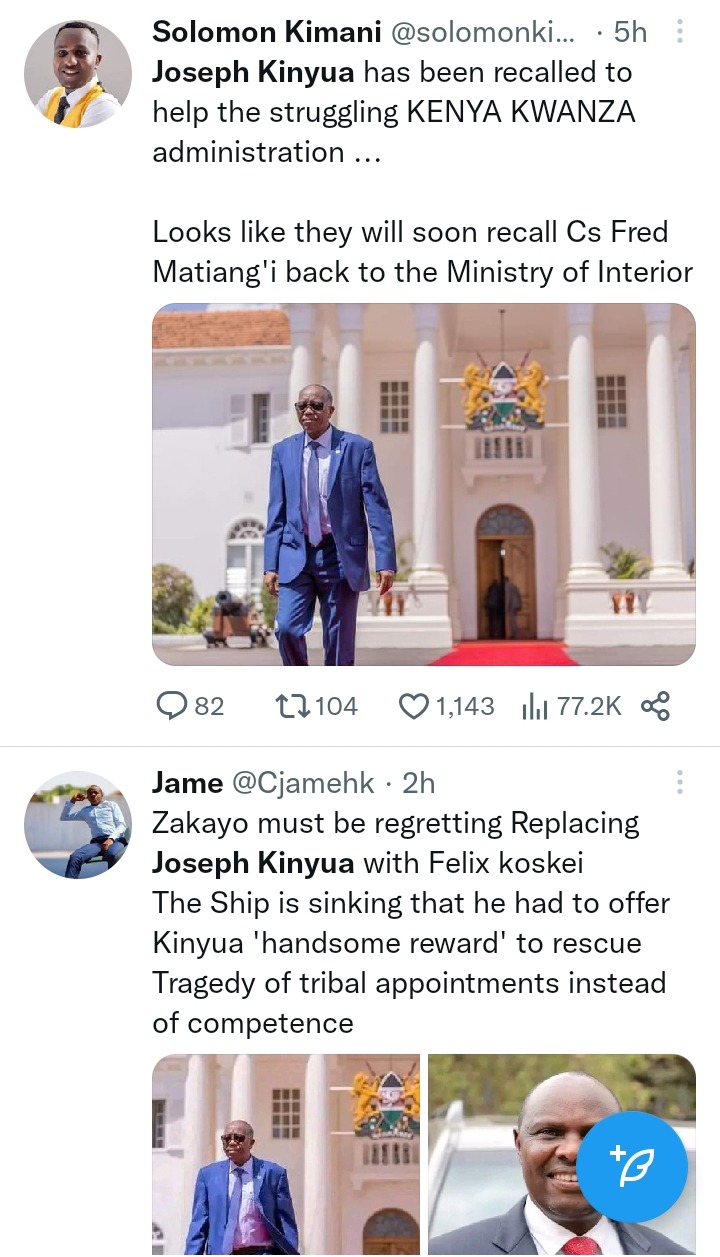Open more options for Jame's tweet
Viewport: 720px width, 1257px height.
coord(680,783)
